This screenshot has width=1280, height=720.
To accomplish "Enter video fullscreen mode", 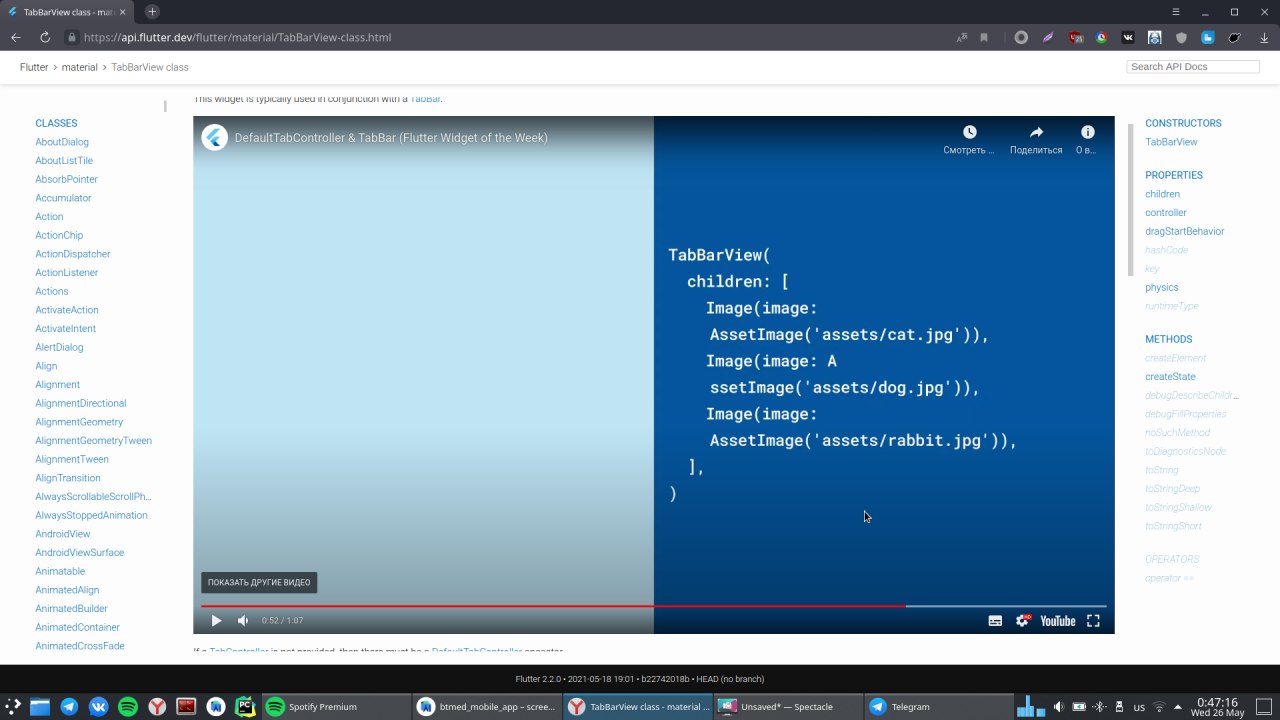I will coord(1093,621).
